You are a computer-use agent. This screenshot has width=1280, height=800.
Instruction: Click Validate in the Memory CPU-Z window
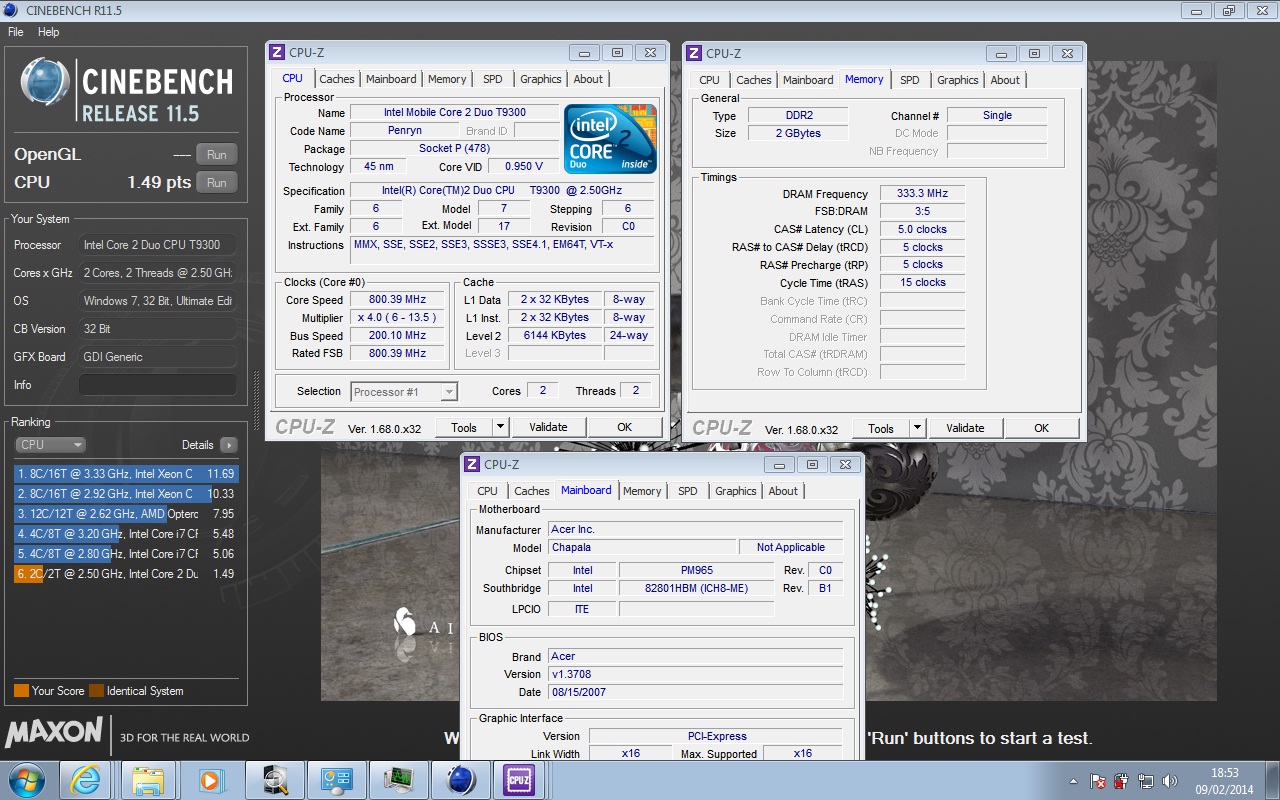point(965,428)
